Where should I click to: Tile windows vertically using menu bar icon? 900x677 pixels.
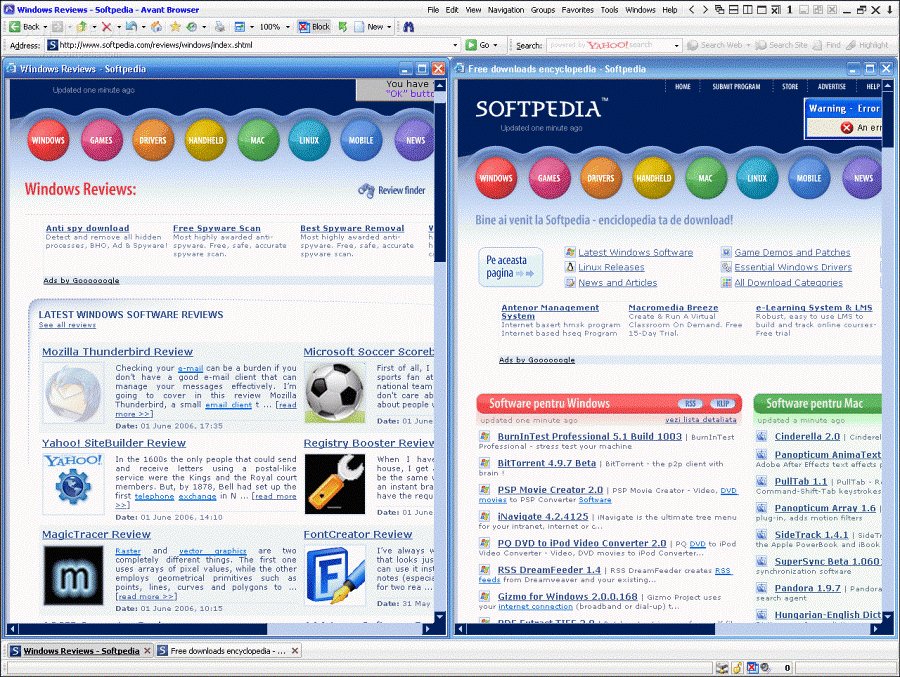pos(747,10)
